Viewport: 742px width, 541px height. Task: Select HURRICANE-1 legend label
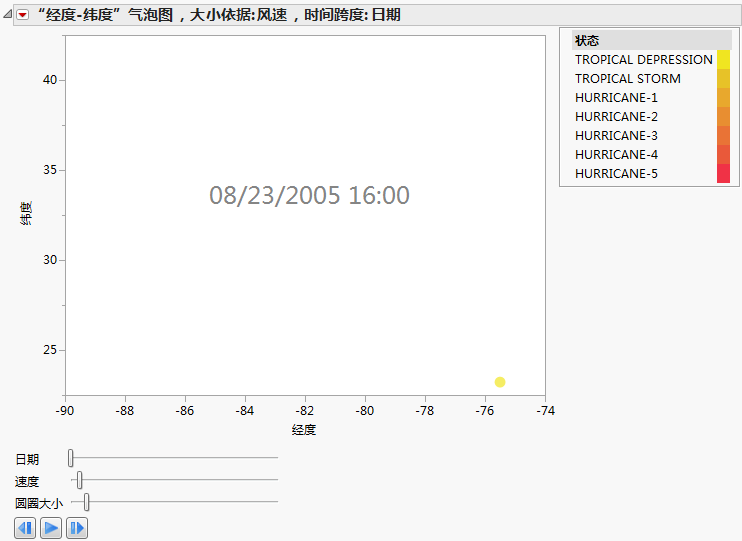point(616,98)
